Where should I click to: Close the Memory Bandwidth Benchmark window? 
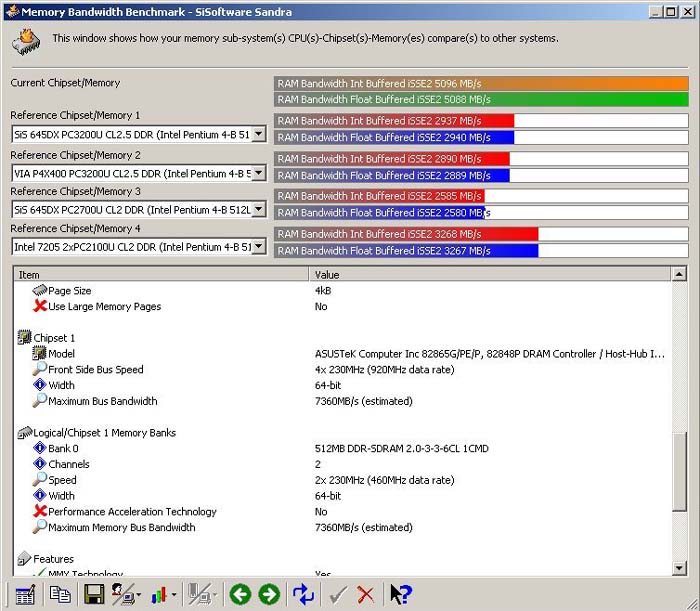point(688,12)
